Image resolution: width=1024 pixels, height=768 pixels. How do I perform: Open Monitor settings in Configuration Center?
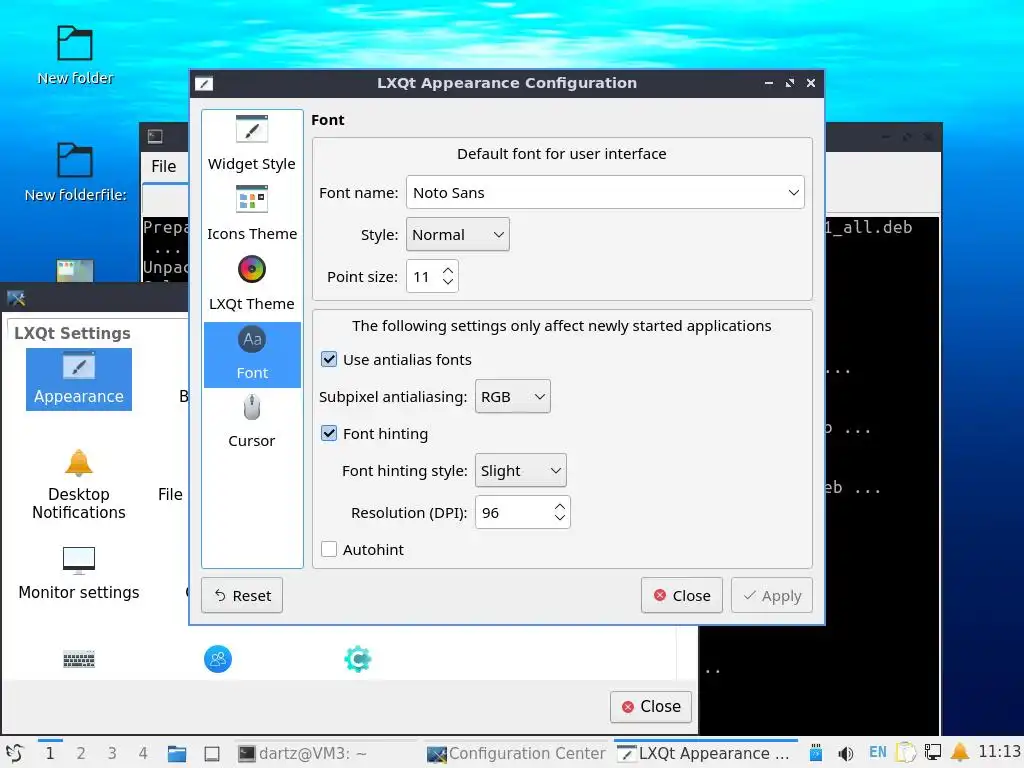79,574
